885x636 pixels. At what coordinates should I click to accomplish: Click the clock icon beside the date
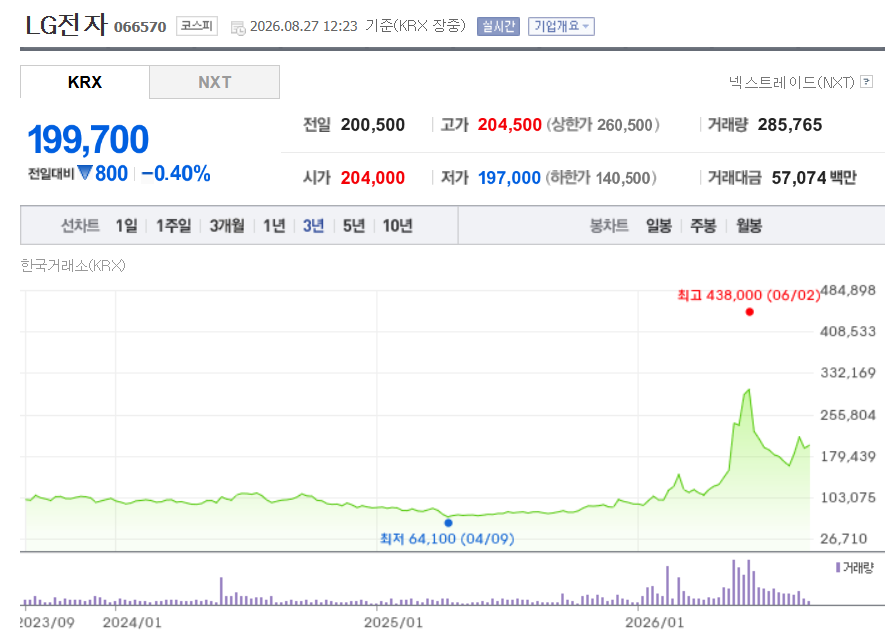(238, 28)
